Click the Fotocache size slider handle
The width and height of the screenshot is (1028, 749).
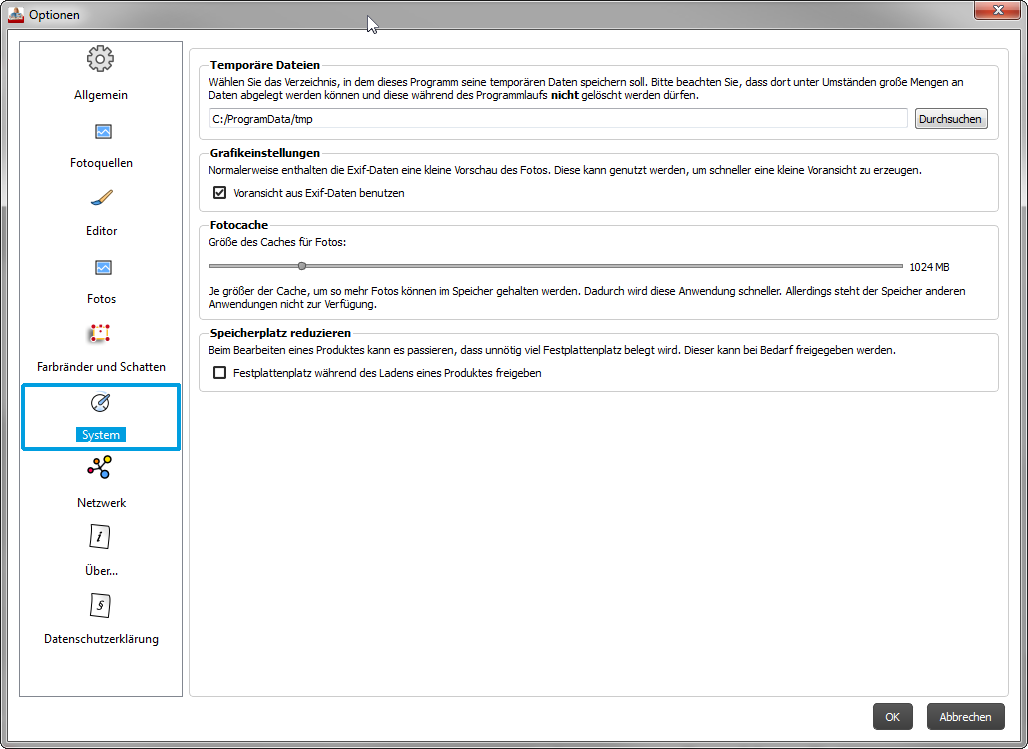pyautogui.click(x=302, y=266)
